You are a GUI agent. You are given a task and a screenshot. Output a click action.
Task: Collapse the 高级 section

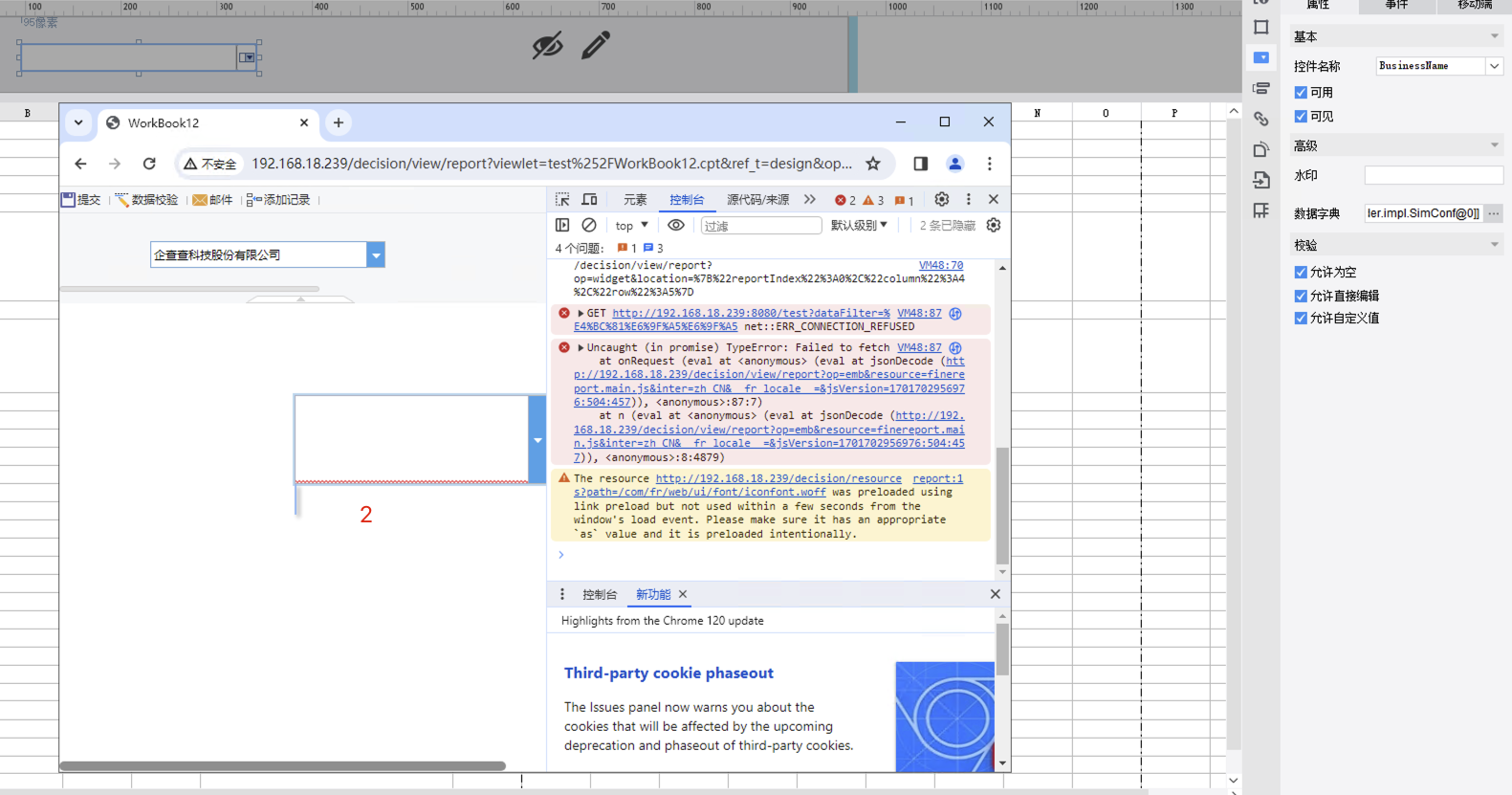click(x=1495, y=145)
